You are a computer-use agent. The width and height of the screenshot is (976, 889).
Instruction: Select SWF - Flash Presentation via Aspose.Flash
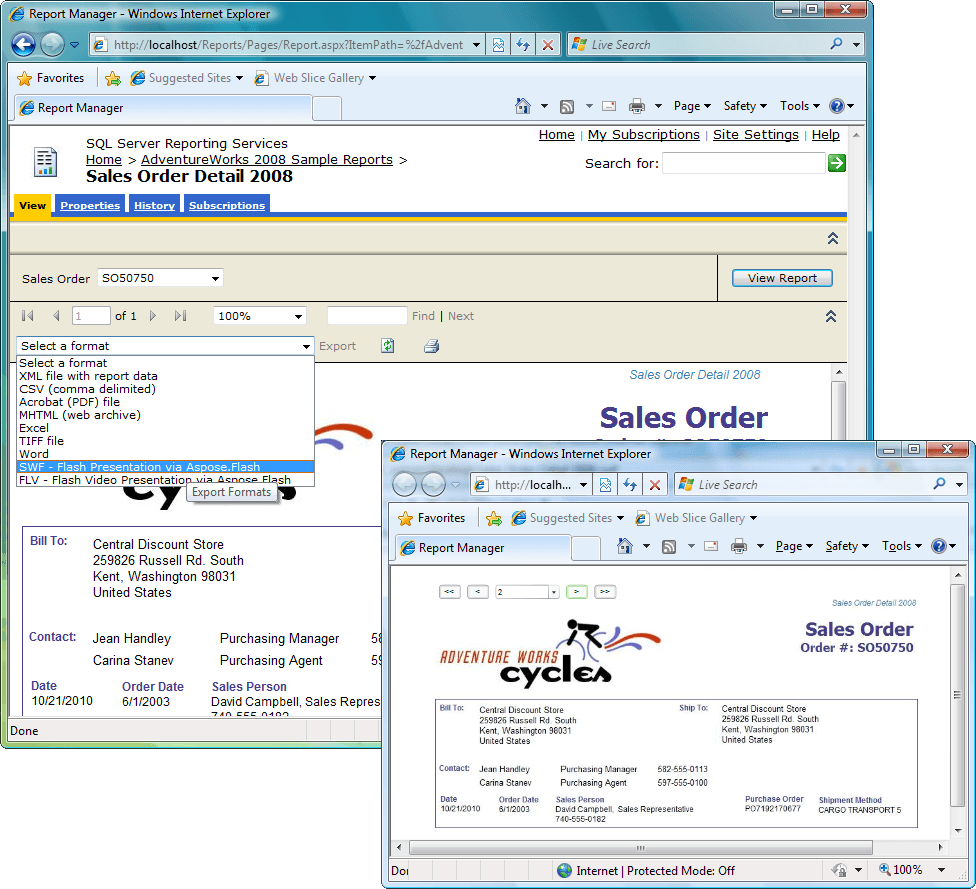point(165,467)
